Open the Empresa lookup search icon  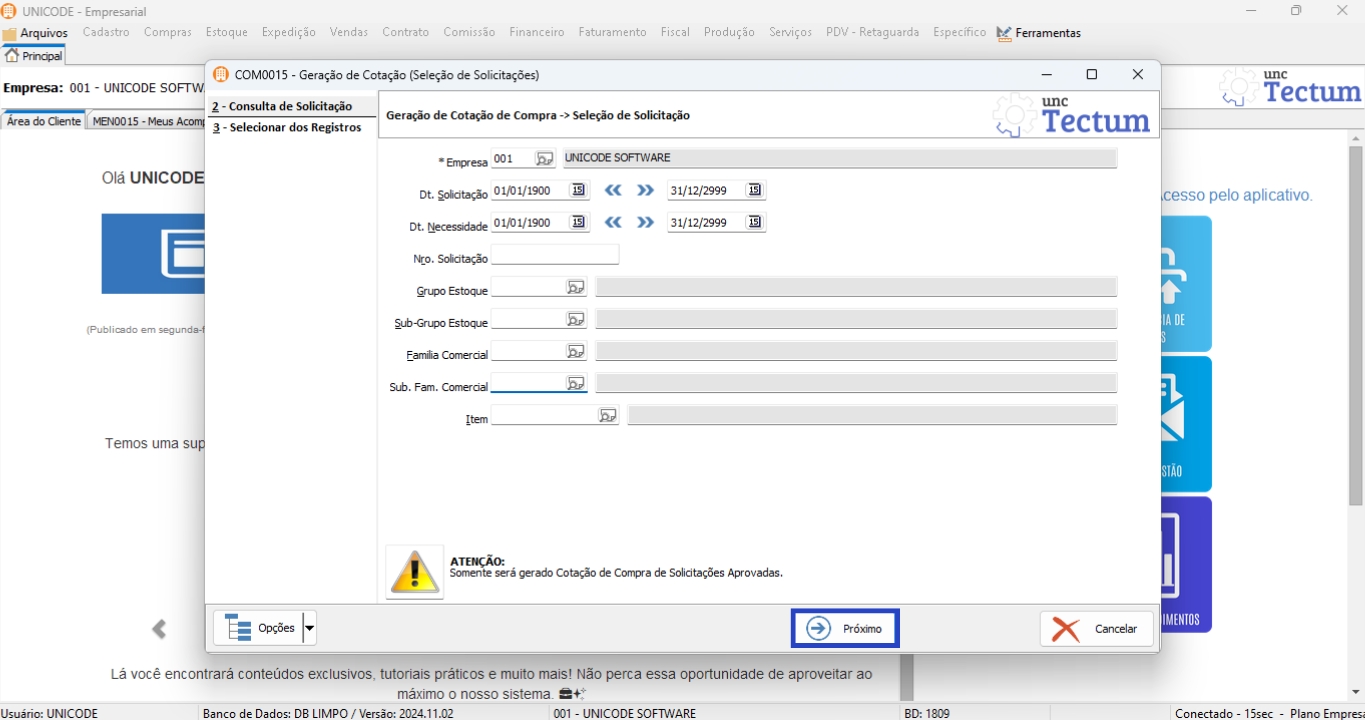pyautogui.click(x=544, y=159)
